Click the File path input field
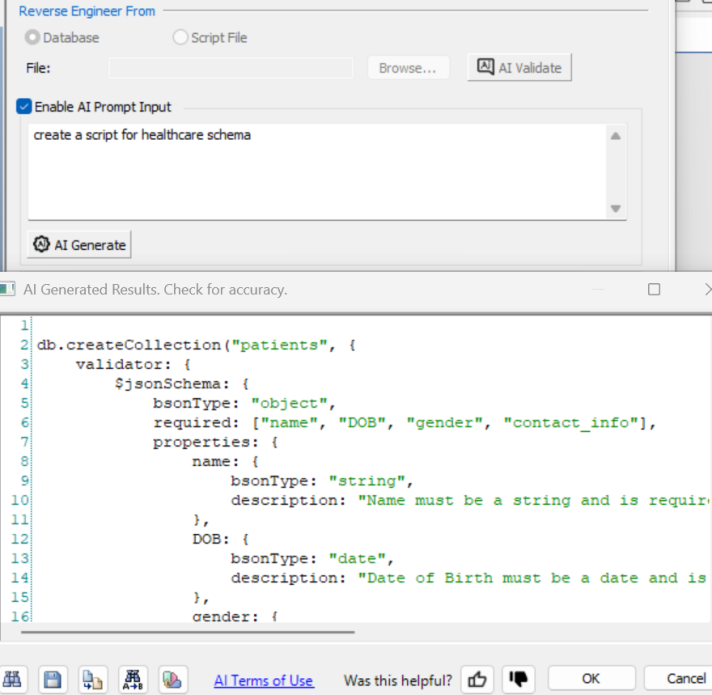Screen dimensions: 712x695 coord(231,68)
